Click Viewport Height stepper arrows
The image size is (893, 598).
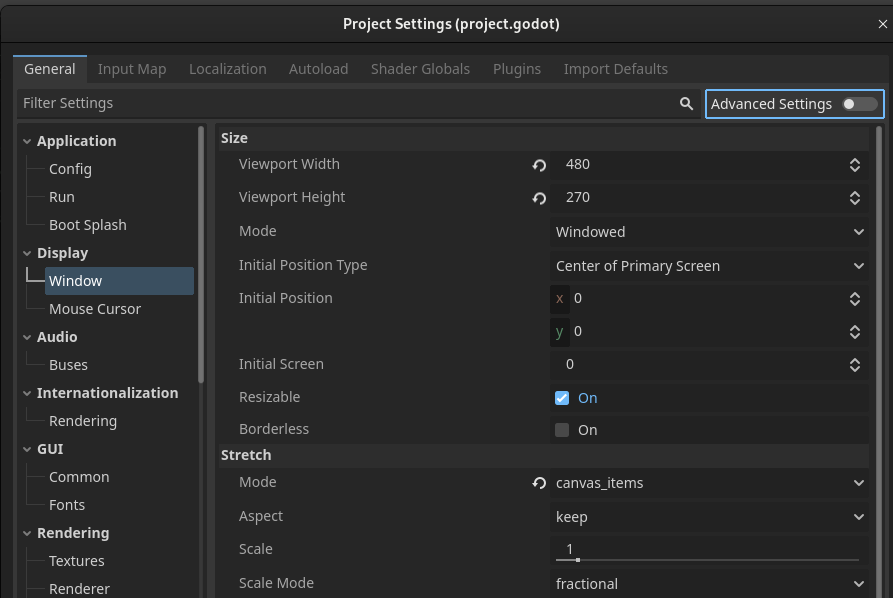point(854,198)
